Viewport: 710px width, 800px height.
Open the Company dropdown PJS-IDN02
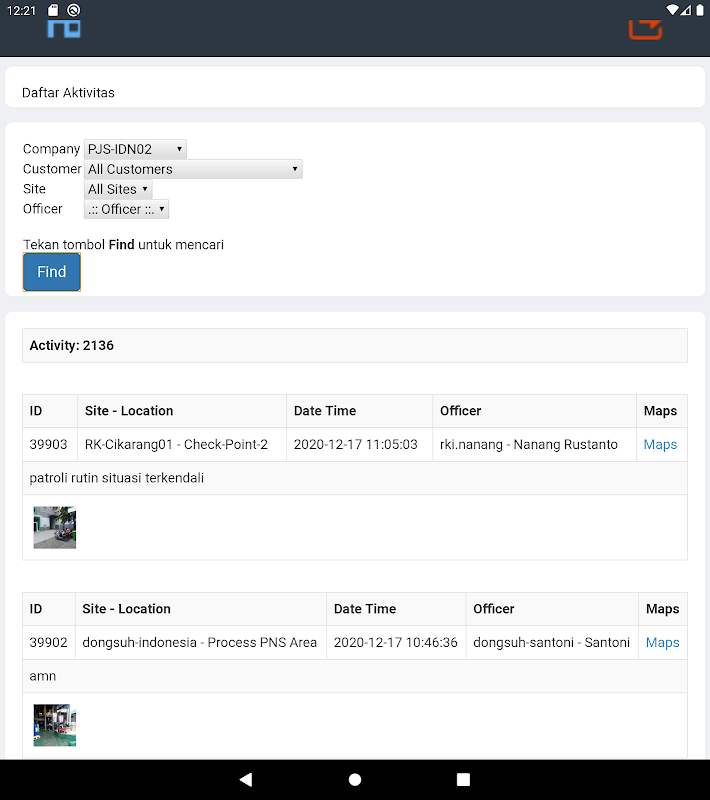point(135,149)
